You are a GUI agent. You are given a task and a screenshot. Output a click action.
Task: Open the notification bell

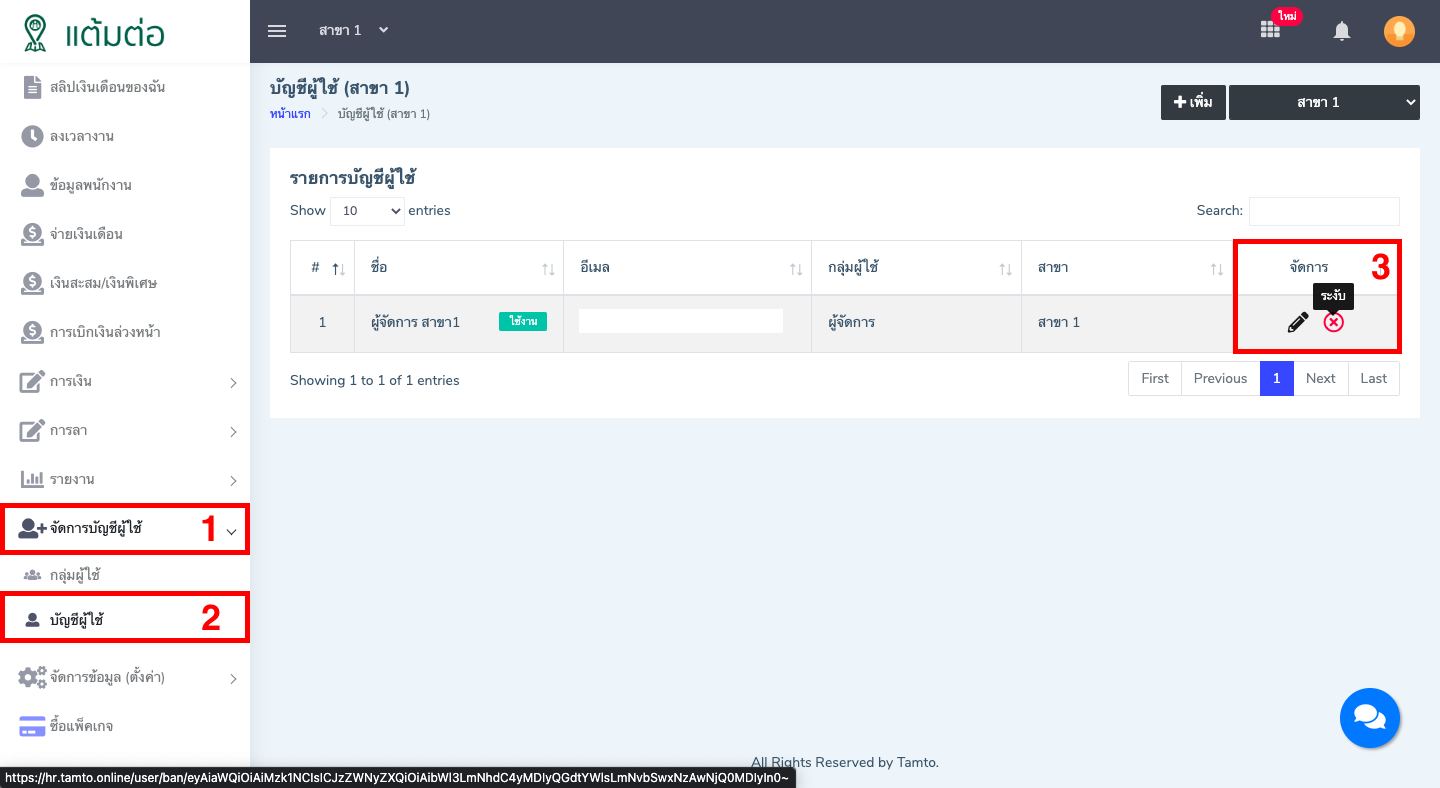(1342, 31)
